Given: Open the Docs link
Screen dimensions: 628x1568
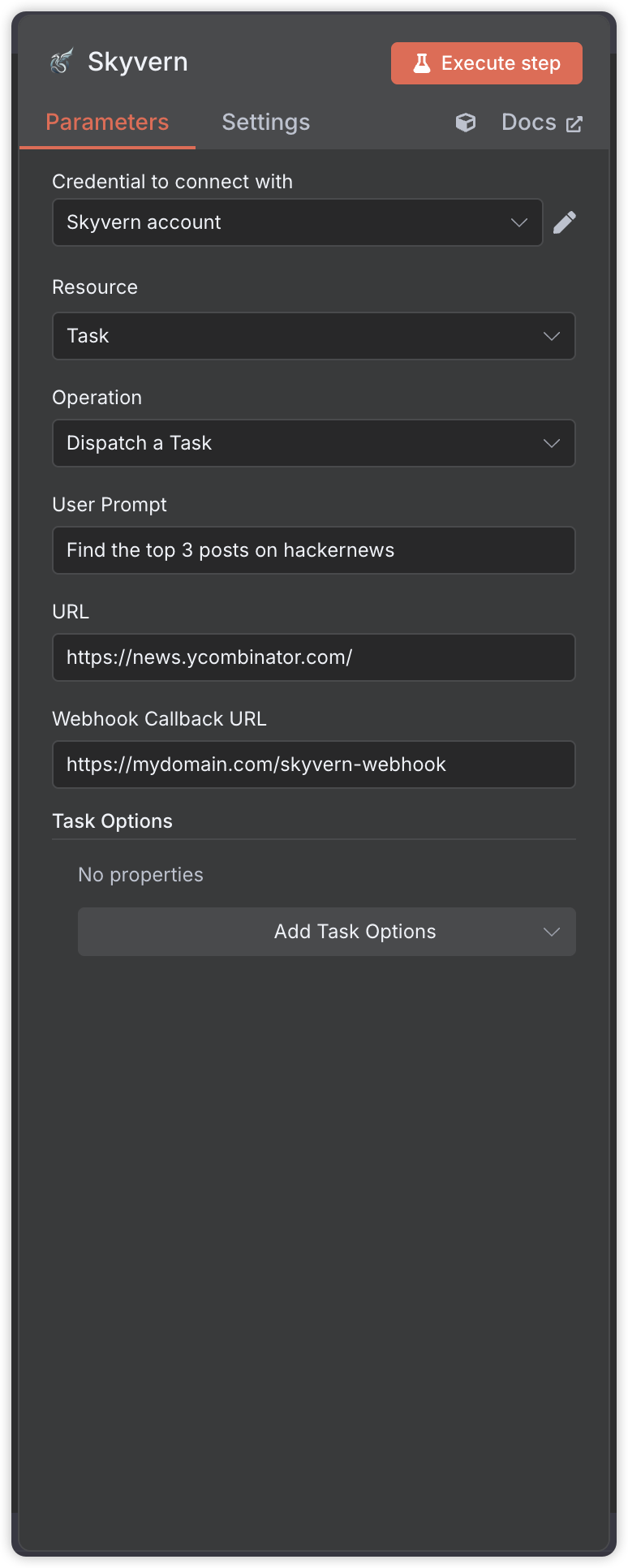Looking at the screenshot, I should point(529,123).
